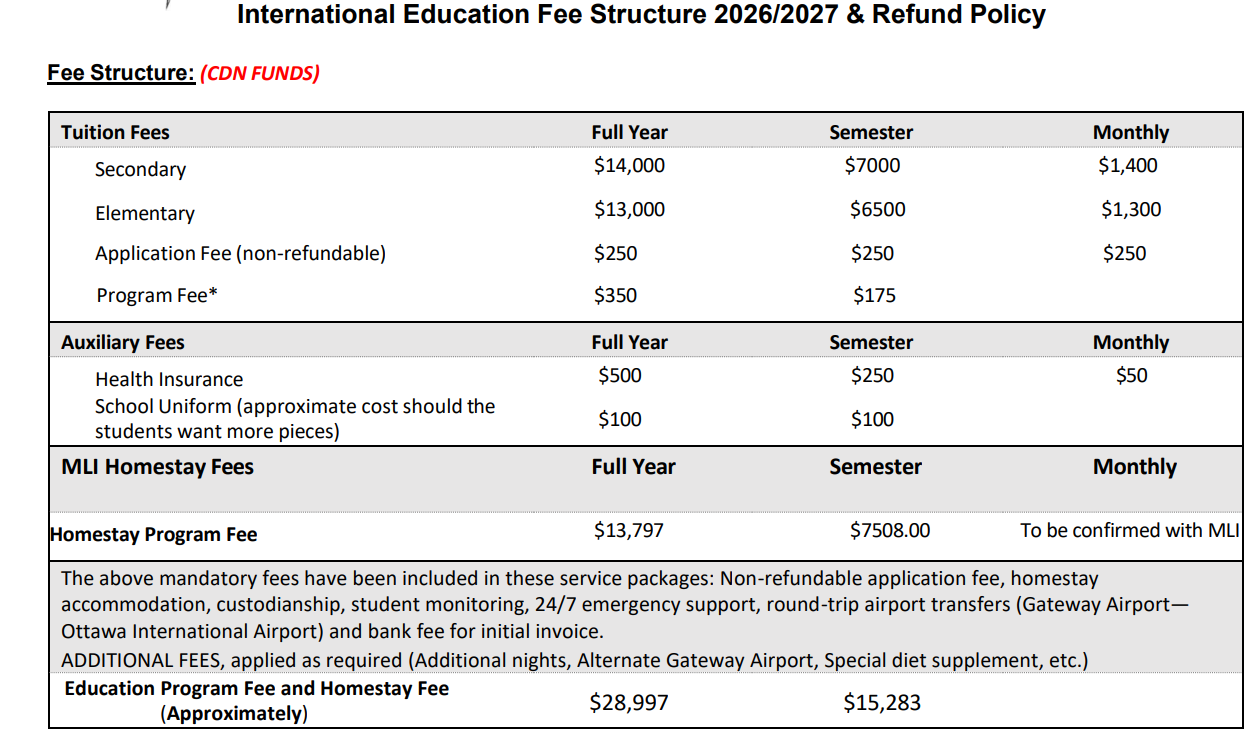The width and height of the screenshot is (1246, 729).
Task: Click the document title International Education Fee Structure
Action: [x=641, y=15]
